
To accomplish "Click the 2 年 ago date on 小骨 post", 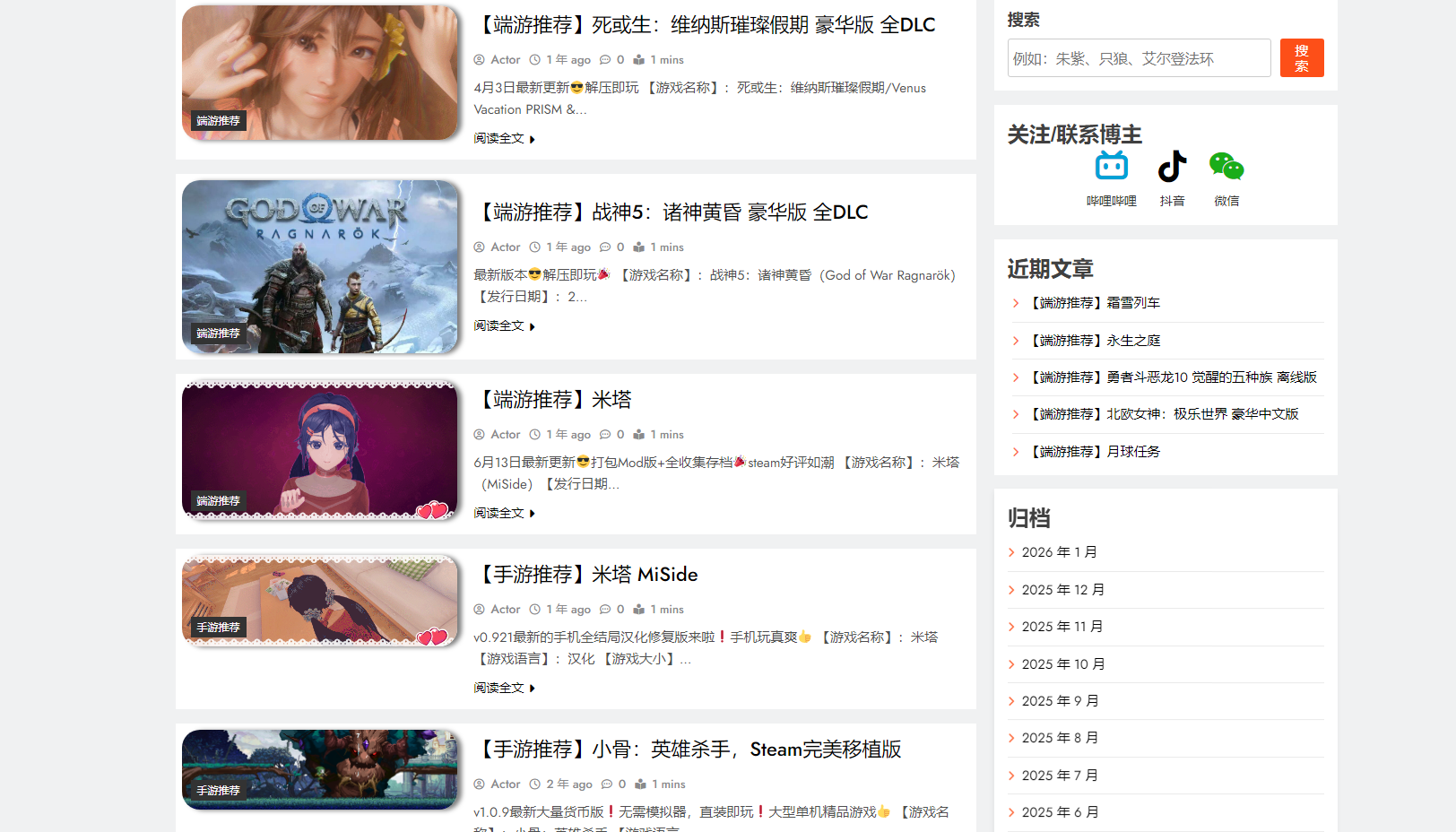I will [x=569, y=784].
